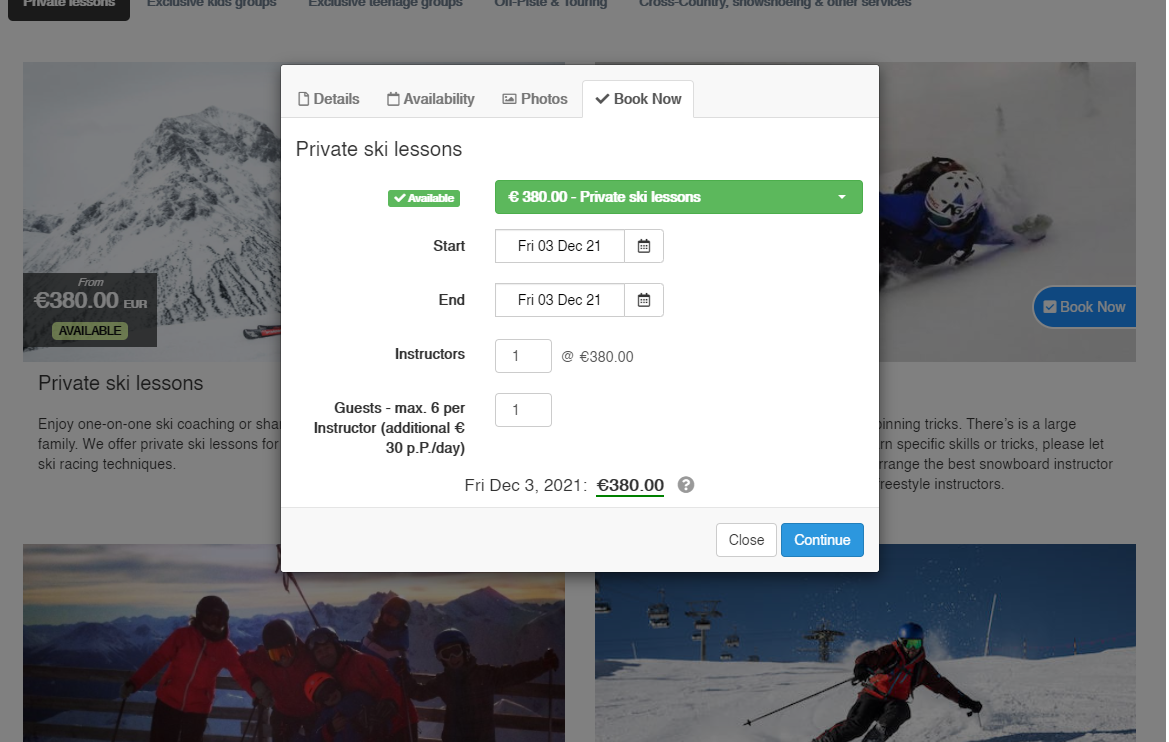Click the price help question mark icon

point(686,485)
